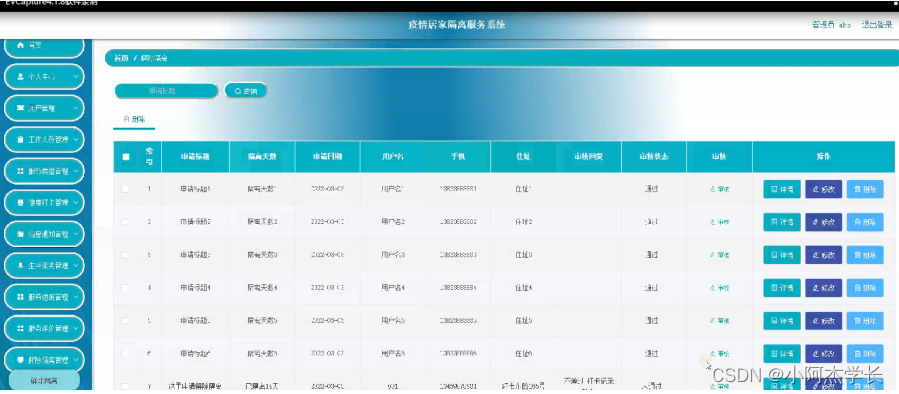This screenshot has width=899, height=394.
Task: Click 删除 for the 用户名4 row
Action: (x=865, y=288)
